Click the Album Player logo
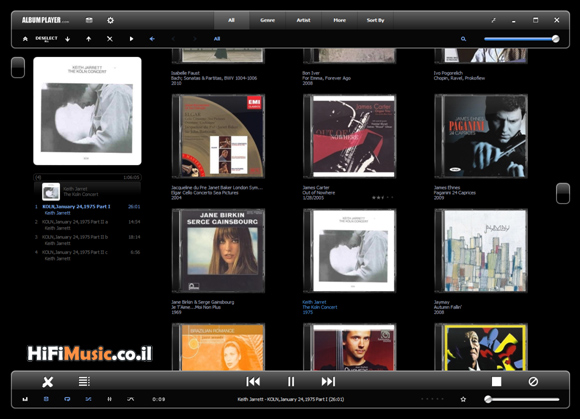The height and width of the screenshot is (419, 580). click(45, 20)
